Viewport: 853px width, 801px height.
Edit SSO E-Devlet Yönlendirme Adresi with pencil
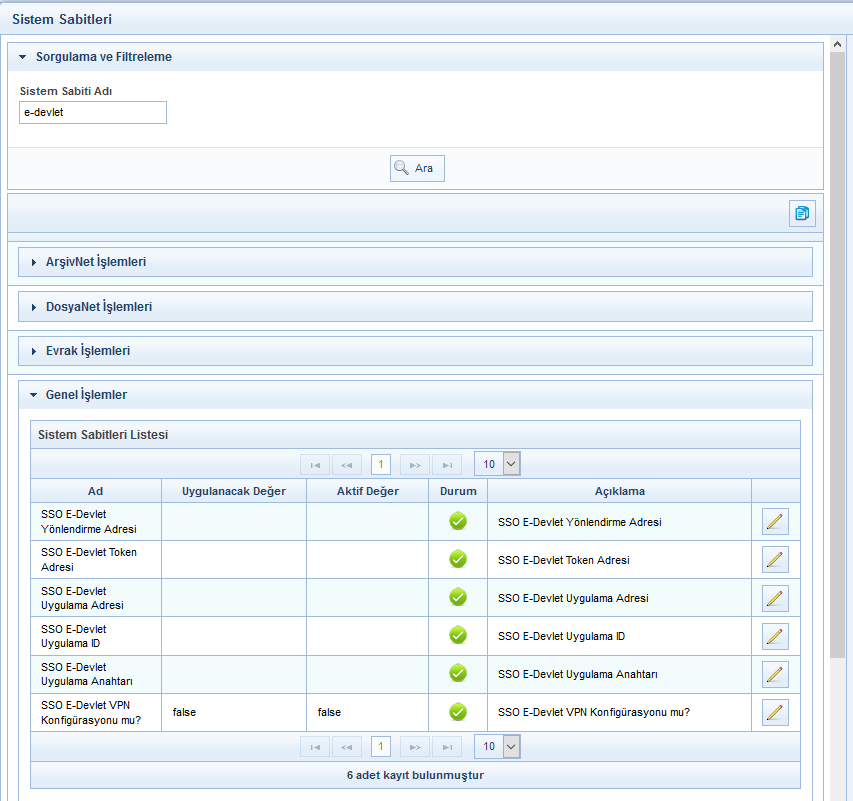pyautogui.click(x=775, y=522)
